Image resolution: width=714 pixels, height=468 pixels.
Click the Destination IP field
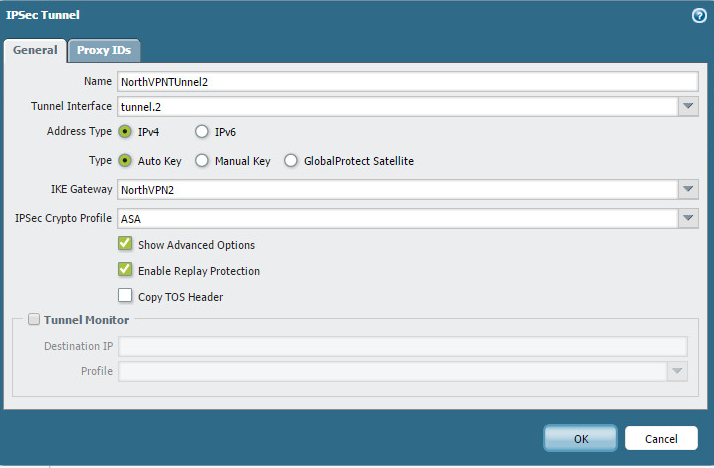402,346
